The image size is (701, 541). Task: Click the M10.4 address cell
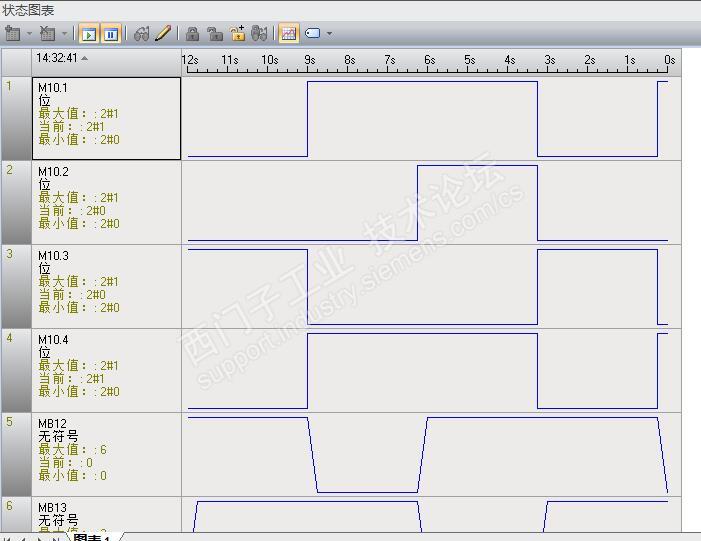(x=106, y=371)
